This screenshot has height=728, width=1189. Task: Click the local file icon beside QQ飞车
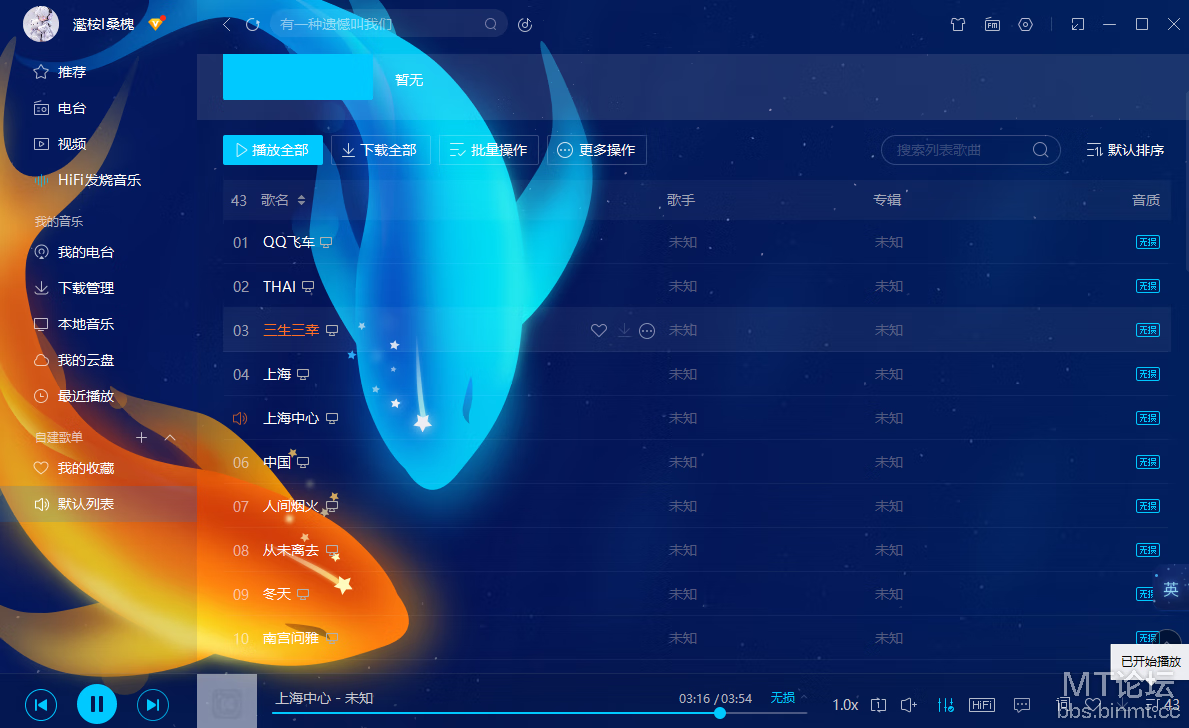coord(326,243)
